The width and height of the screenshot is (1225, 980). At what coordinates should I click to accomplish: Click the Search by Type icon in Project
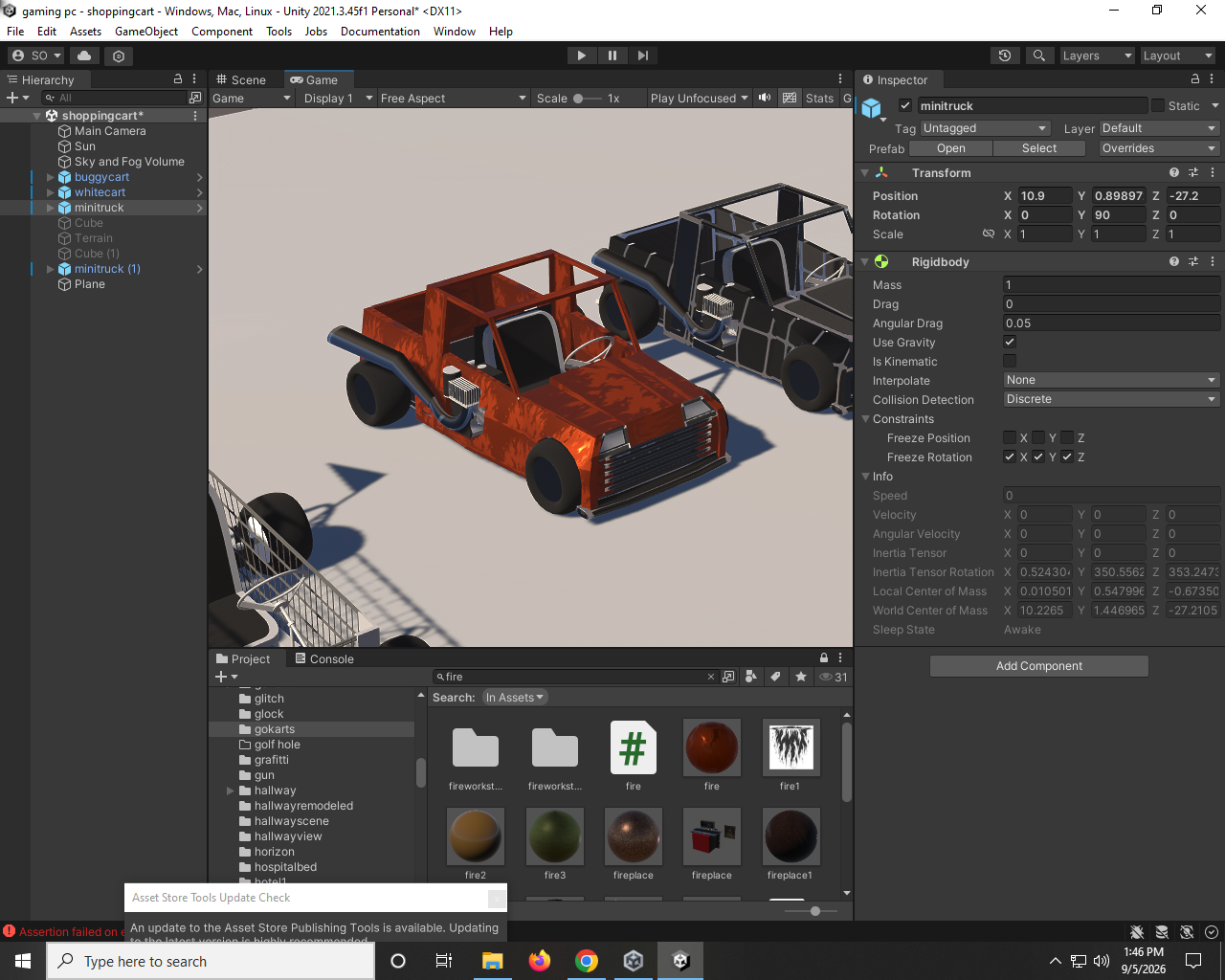click(x=751, y=677)
